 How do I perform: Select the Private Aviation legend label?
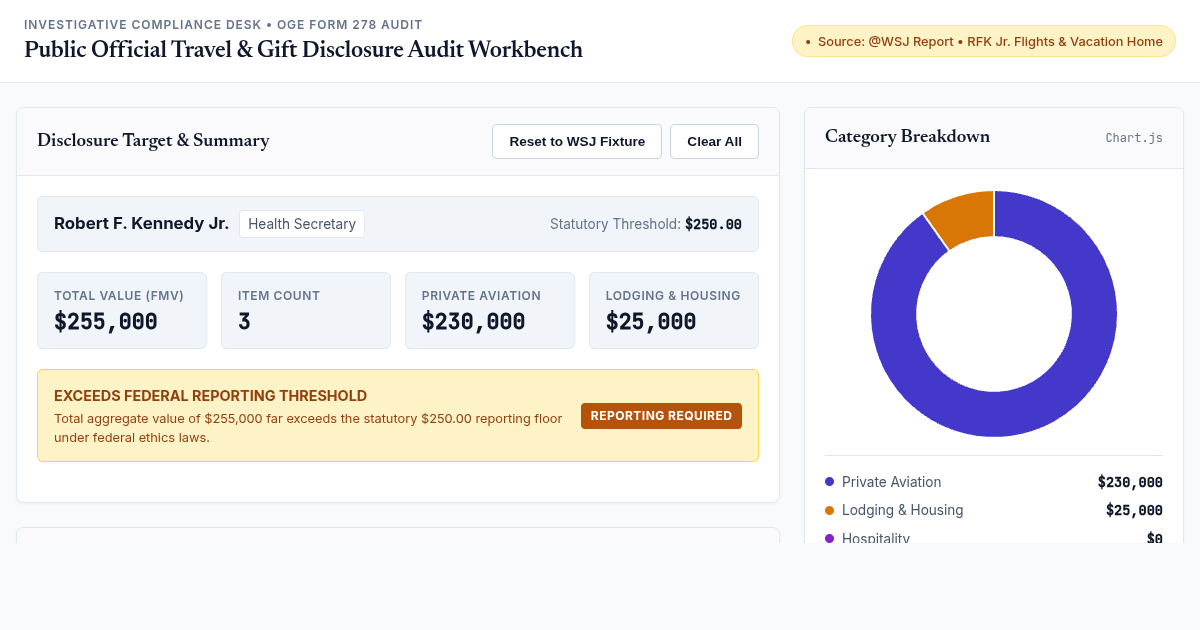(x=891, y=482)
